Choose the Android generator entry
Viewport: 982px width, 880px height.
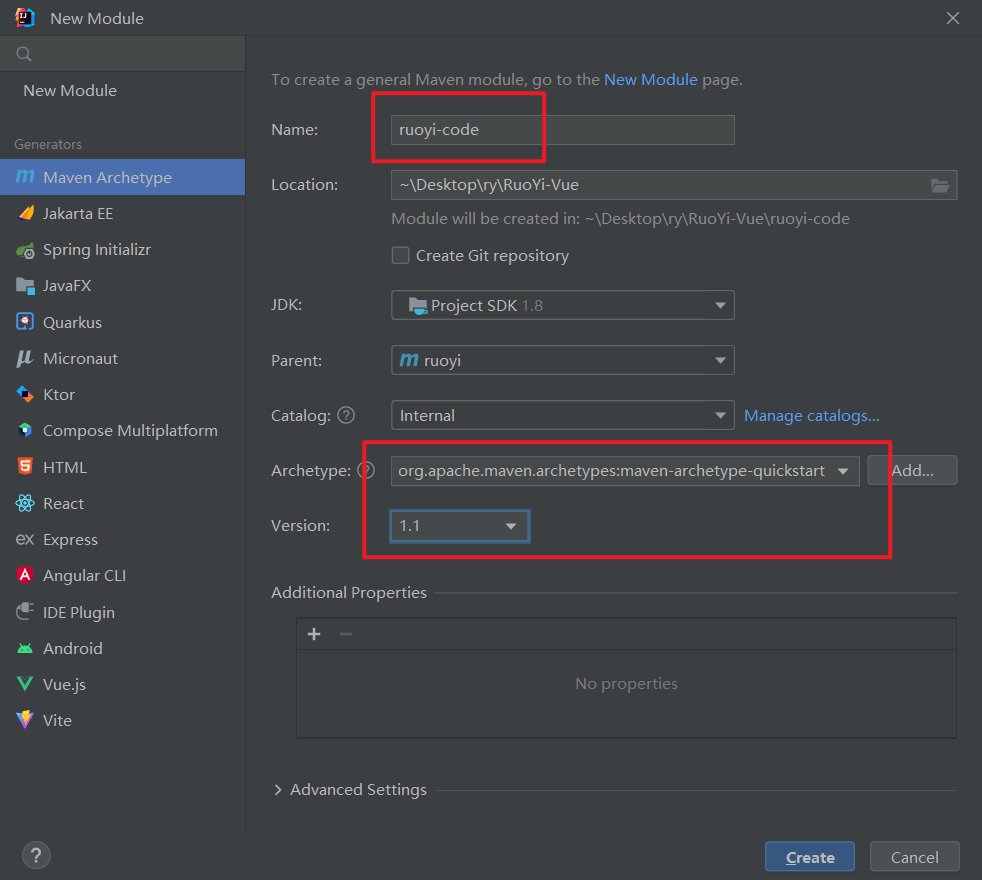[122, 648]
